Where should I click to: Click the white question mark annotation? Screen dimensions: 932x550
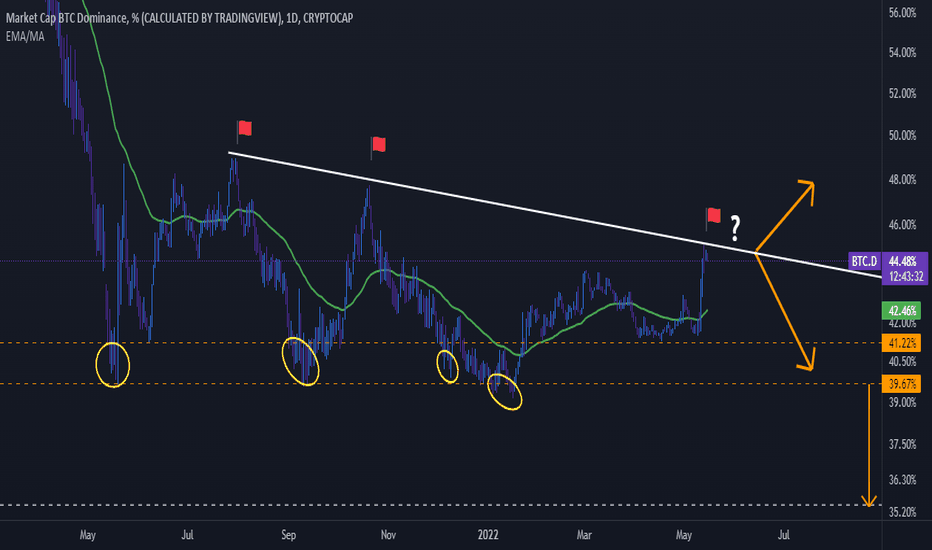(x=735, y=228)
